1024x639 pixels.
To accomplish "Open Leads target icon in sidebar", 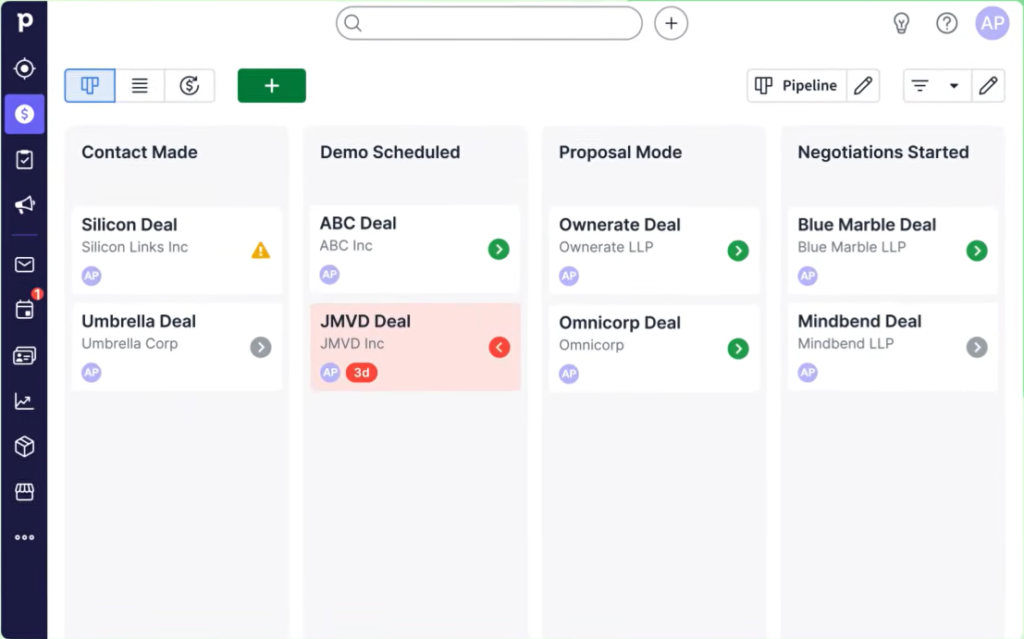I will (x=24, y=69).
